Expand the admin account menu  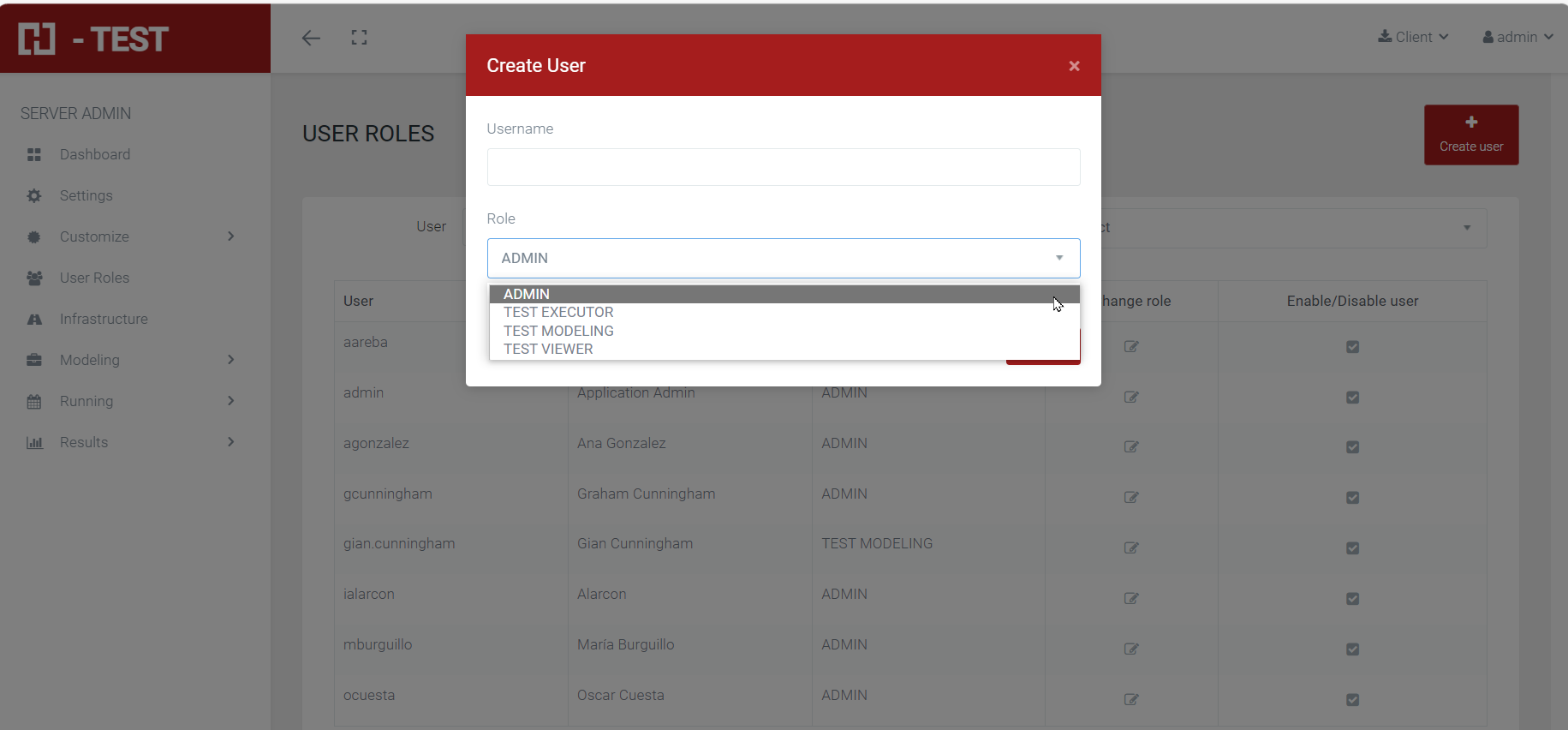pos(1517,37)
